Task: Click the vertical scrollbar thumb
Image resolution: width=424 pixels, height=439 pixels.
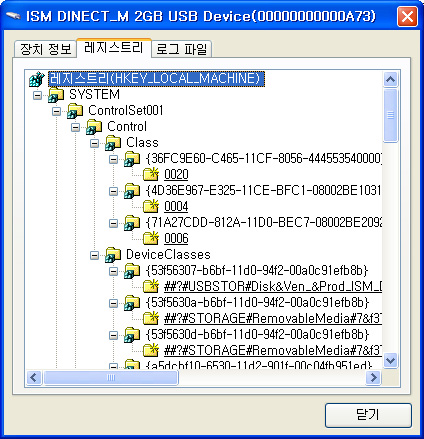Action: [391, 116]
